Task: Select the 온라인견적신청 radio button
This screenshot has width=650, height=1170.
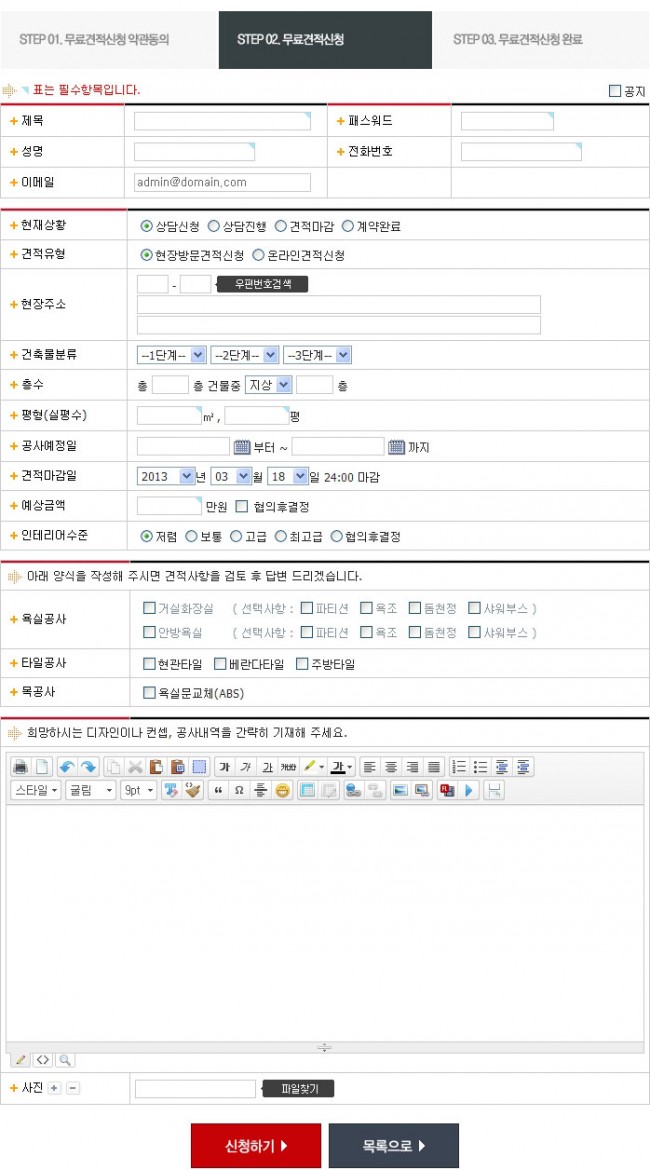Action: [259, 255]
